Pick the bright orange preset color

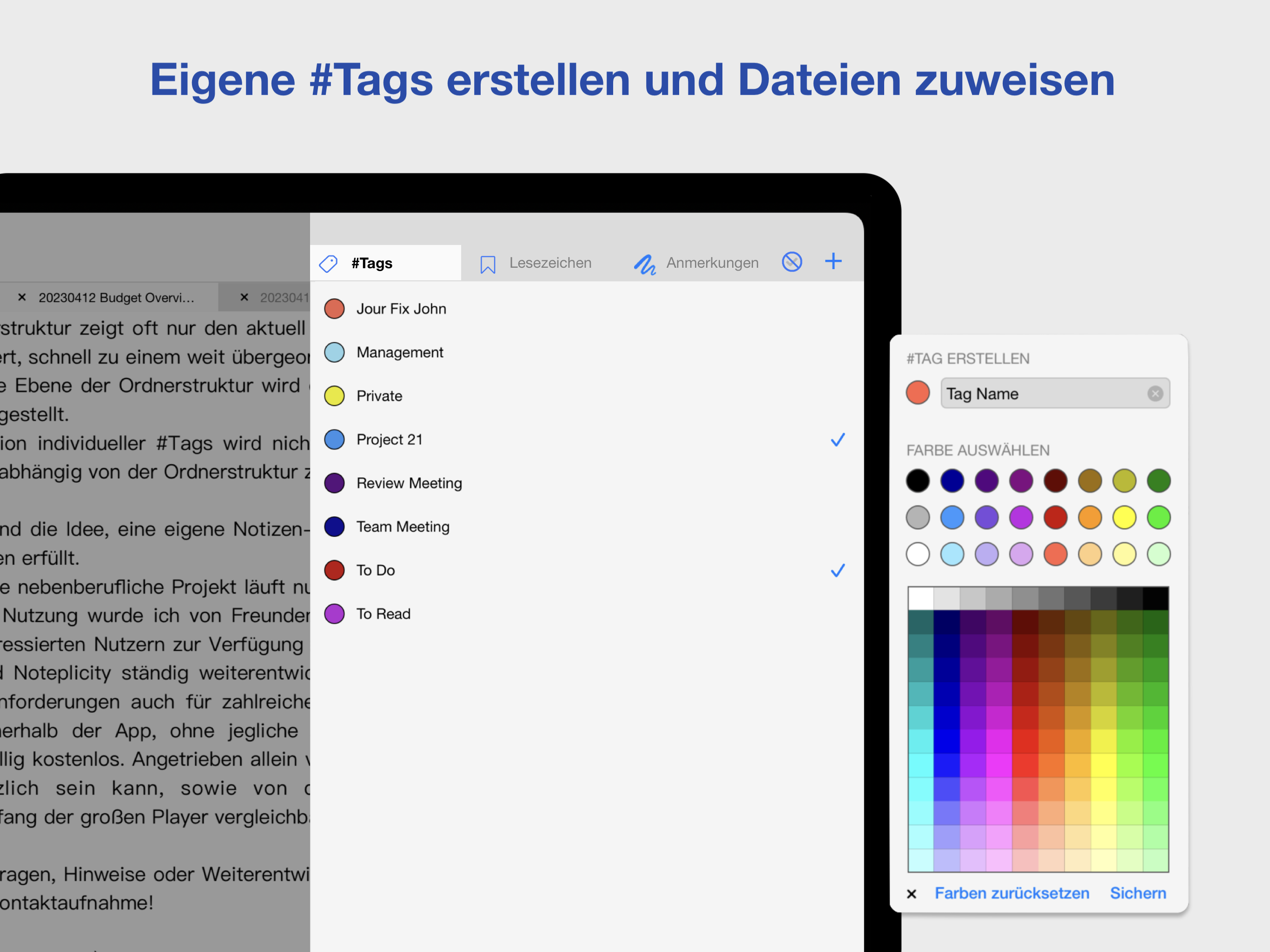coord(1090,517)
